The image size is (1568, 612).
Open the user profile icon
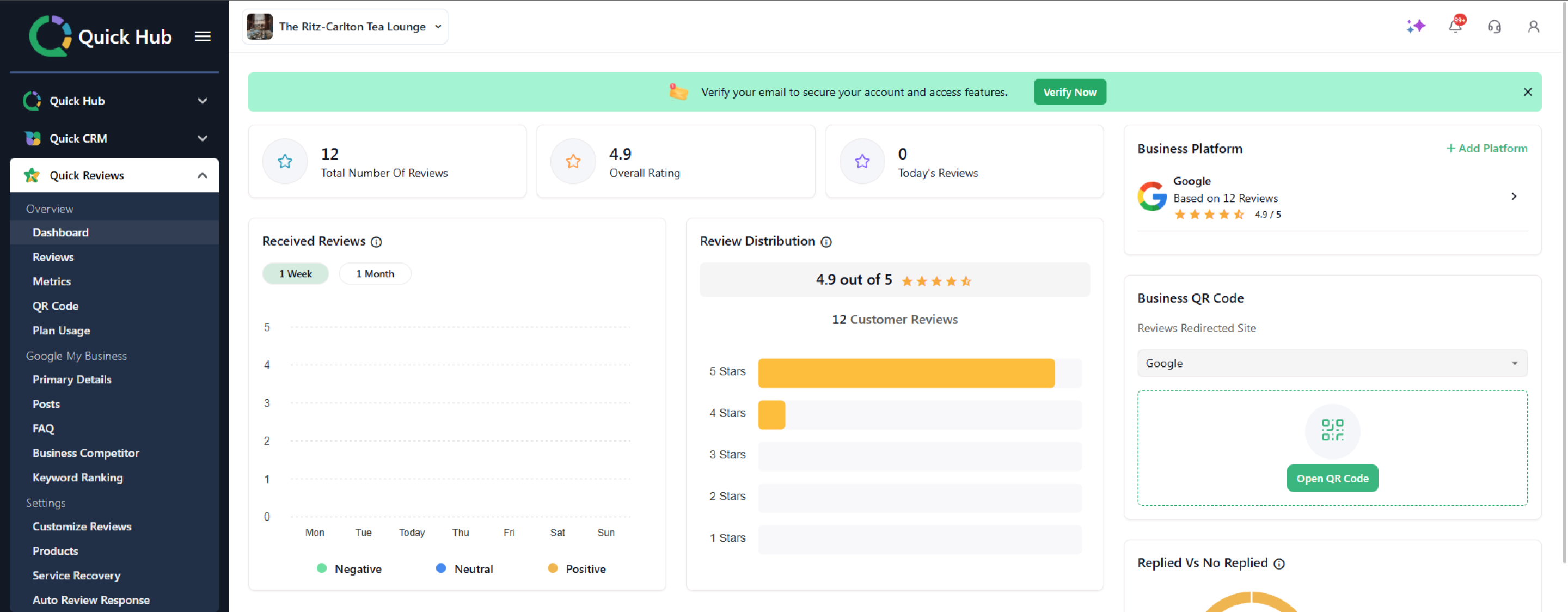coord(1533,26)
